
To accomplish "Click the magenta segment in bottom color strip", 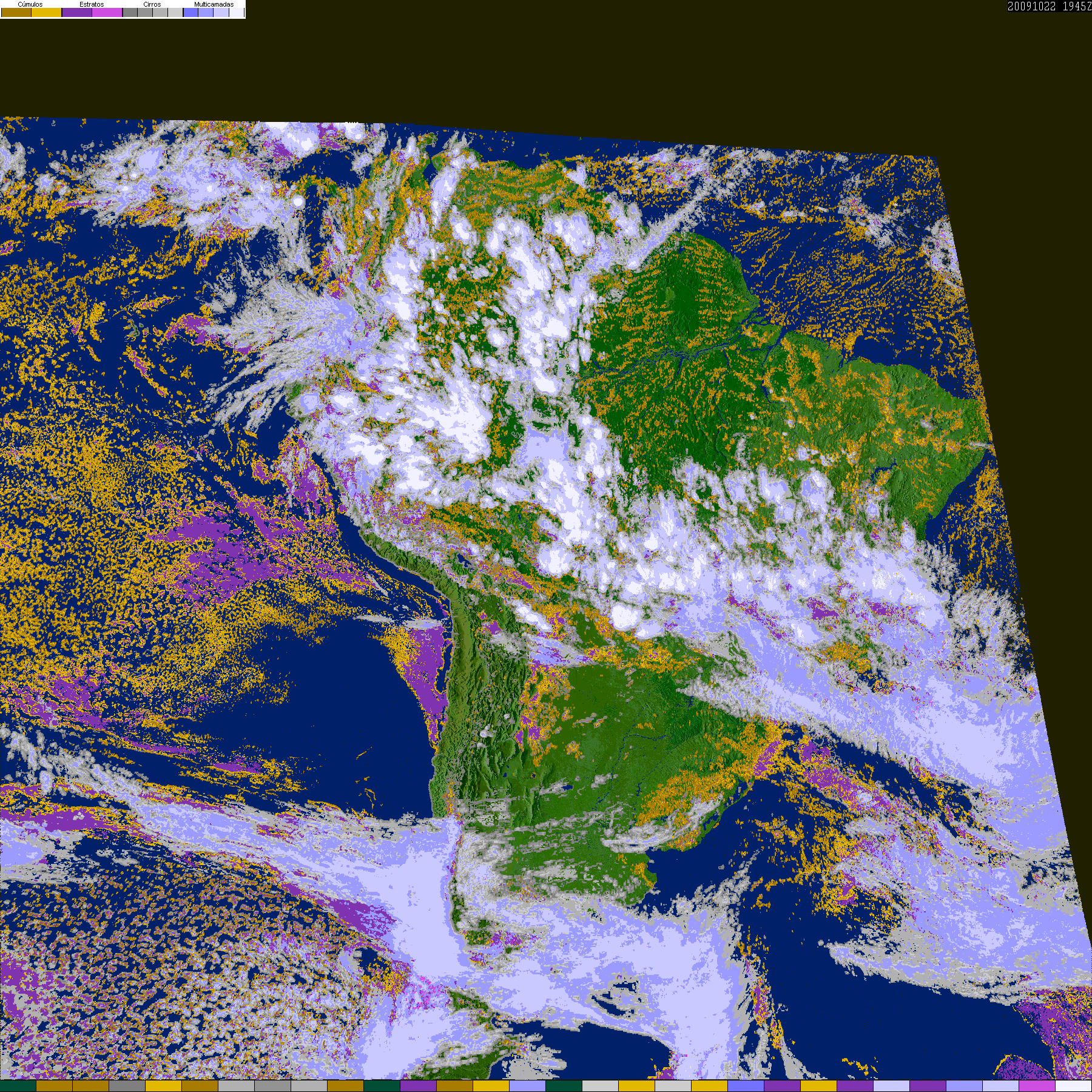I will (x=1037, y=1086).
